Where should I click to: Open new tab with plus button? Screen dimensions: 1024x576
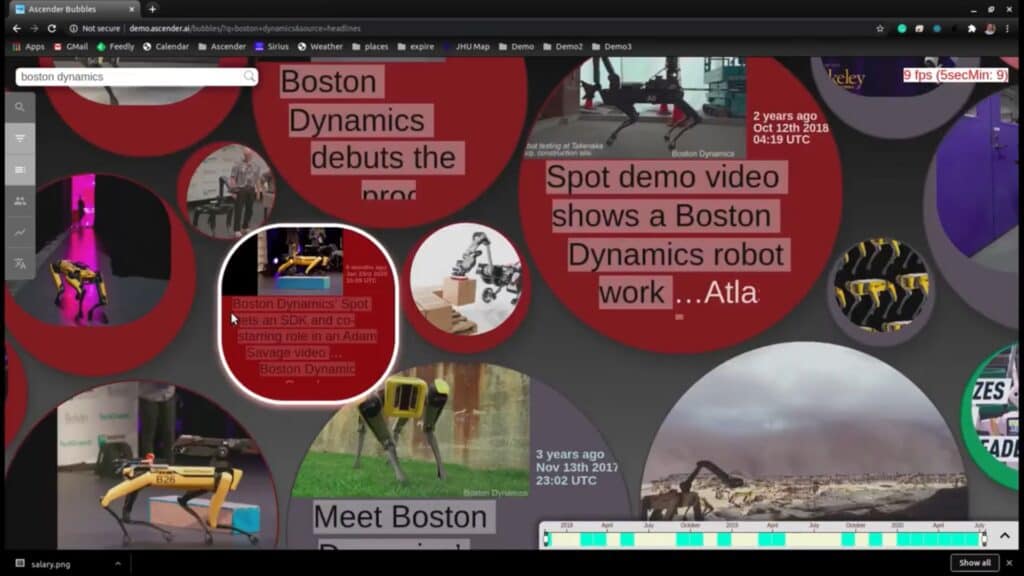(x=152, y=9)
